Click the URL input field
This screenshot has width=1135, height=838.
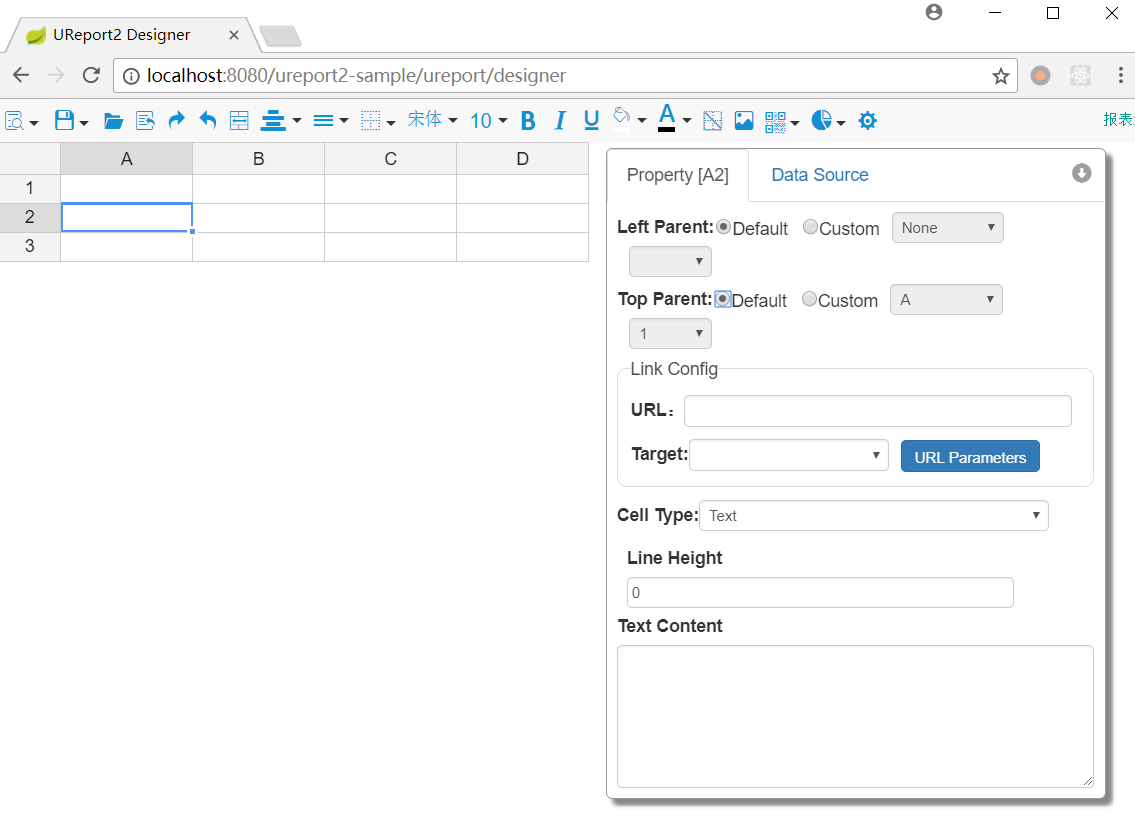click(877, 411)
